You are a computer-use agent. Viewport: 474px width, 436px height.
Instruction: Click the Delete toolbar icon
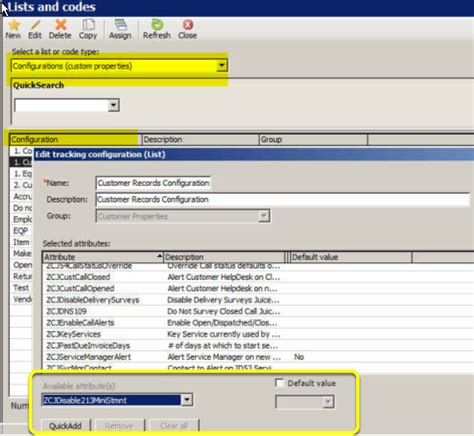[61, 25]
